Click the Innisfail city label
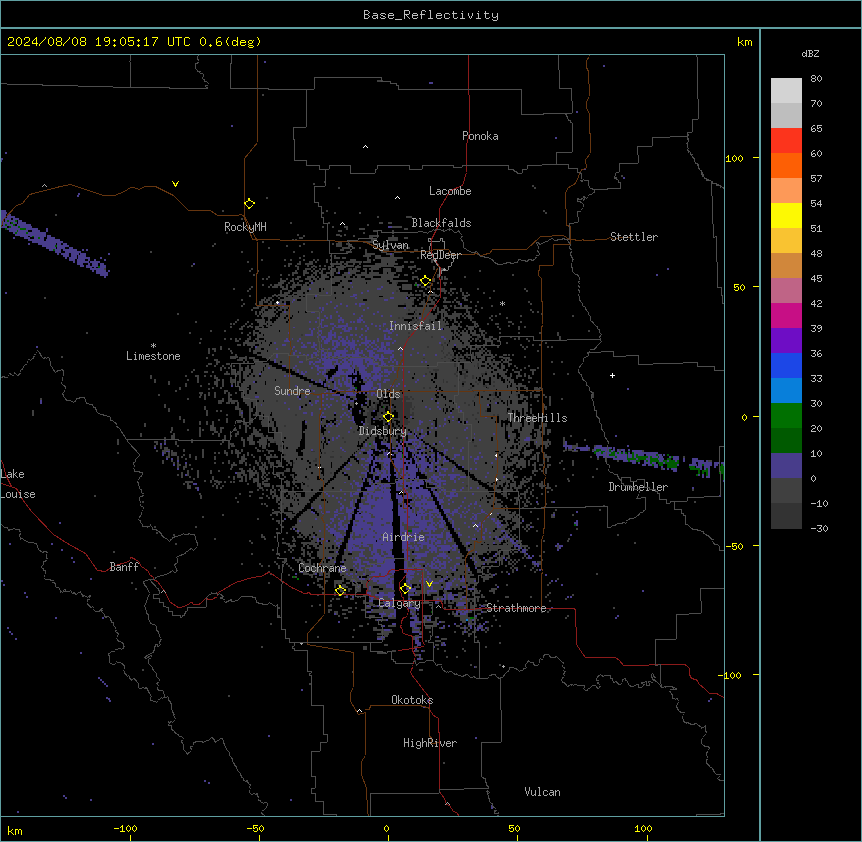 pos(415,326)
